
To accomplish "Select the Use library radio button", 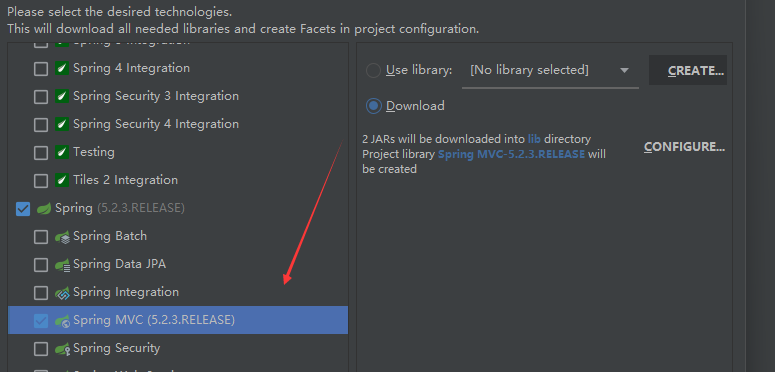I will click(373, 71).
